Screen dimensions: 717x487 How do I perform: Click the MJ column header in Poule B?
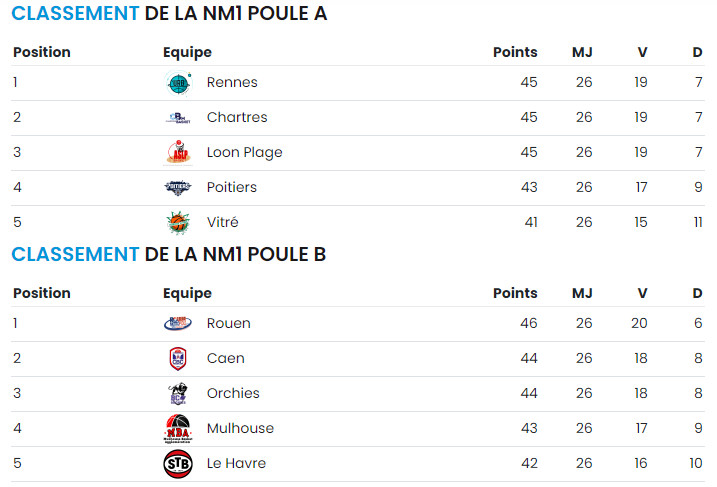(582, 293)
